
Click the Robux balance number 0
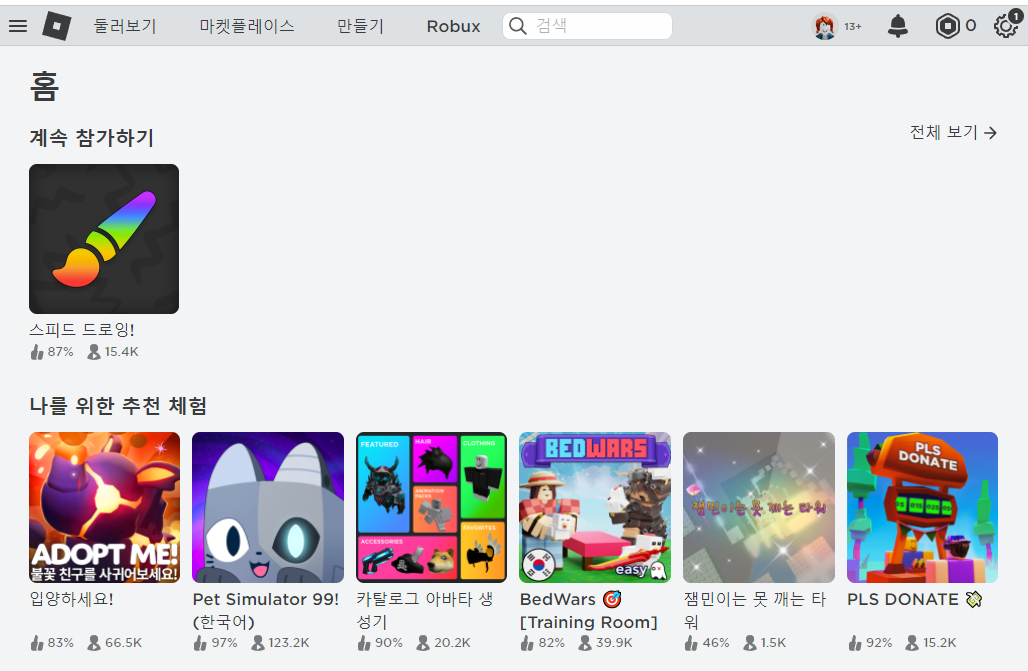click(x=971, y=26)
